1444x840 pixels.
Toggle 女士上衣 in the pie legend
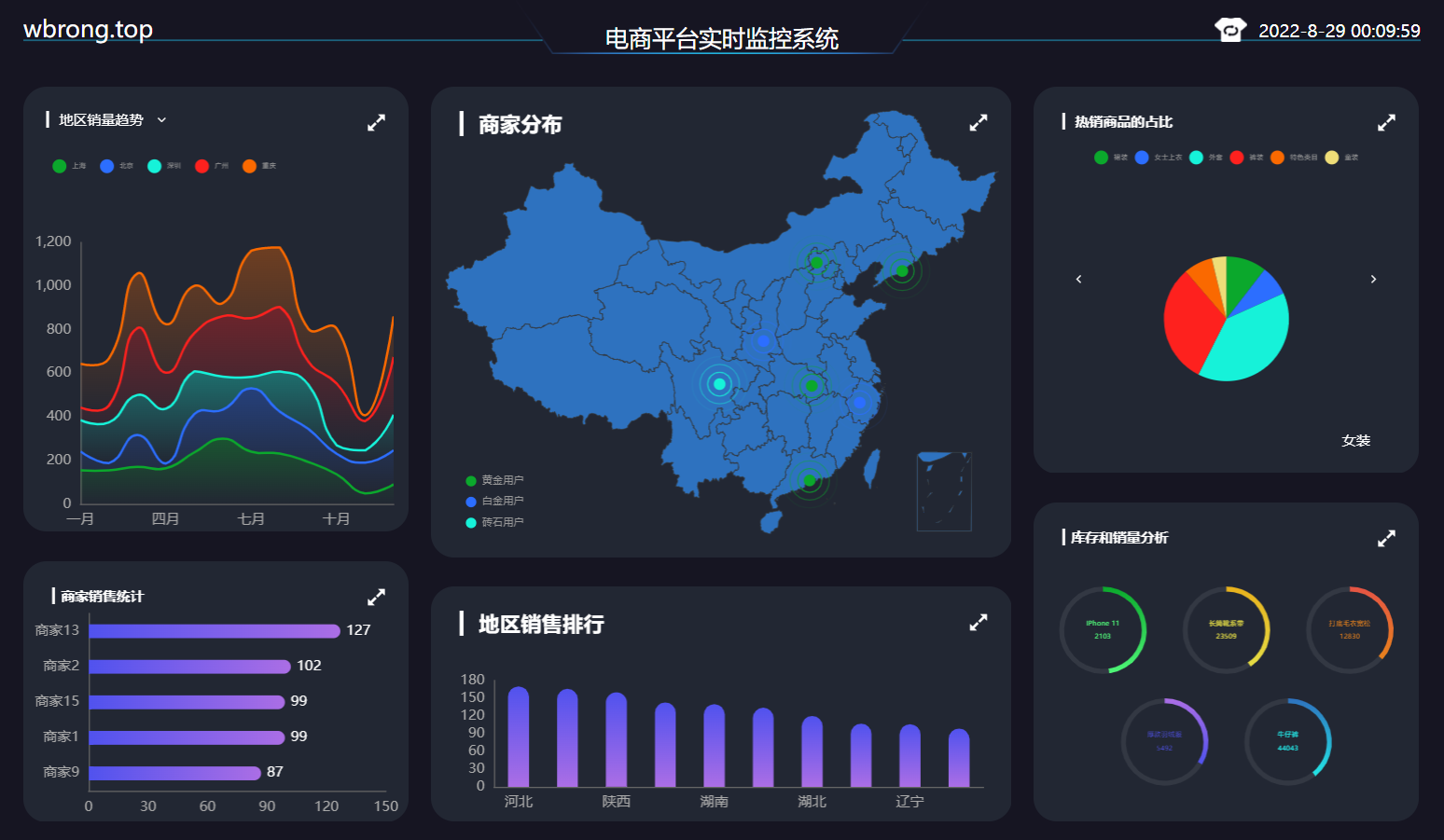click(1159, 158)
